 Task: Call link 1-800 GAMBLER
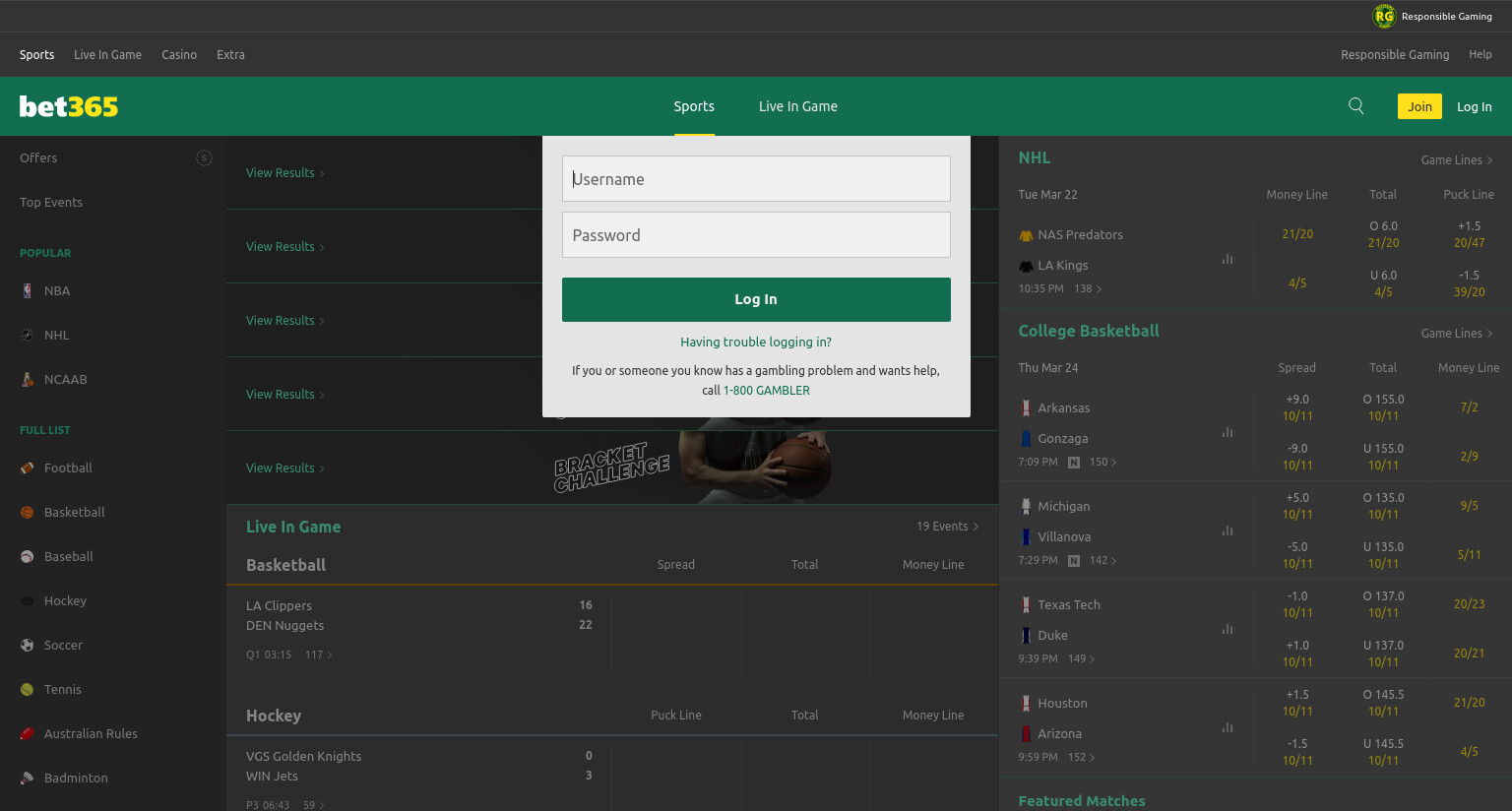tap(767, 390)
